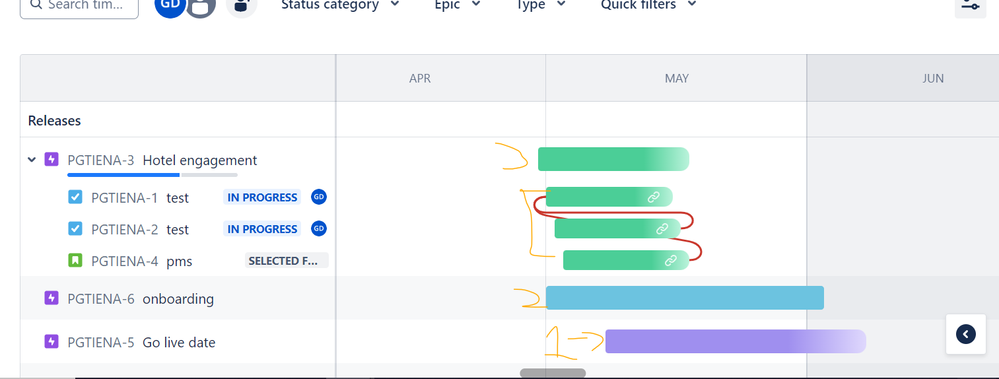The height and width of the screenshot is (379, 999).
Task: Open the Quick filters dropdown
Action: (x=649, y=5)
